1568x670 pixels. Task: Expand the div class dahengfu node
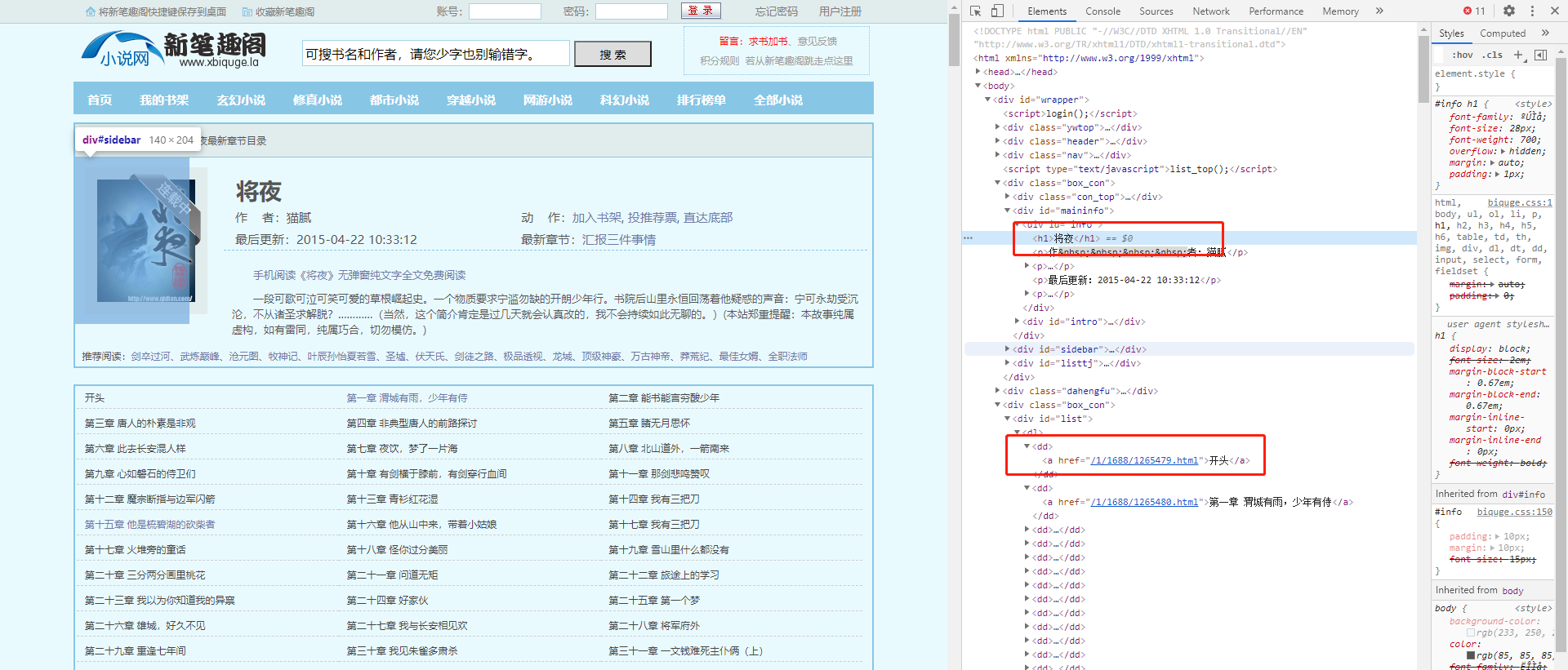point(997,391)
